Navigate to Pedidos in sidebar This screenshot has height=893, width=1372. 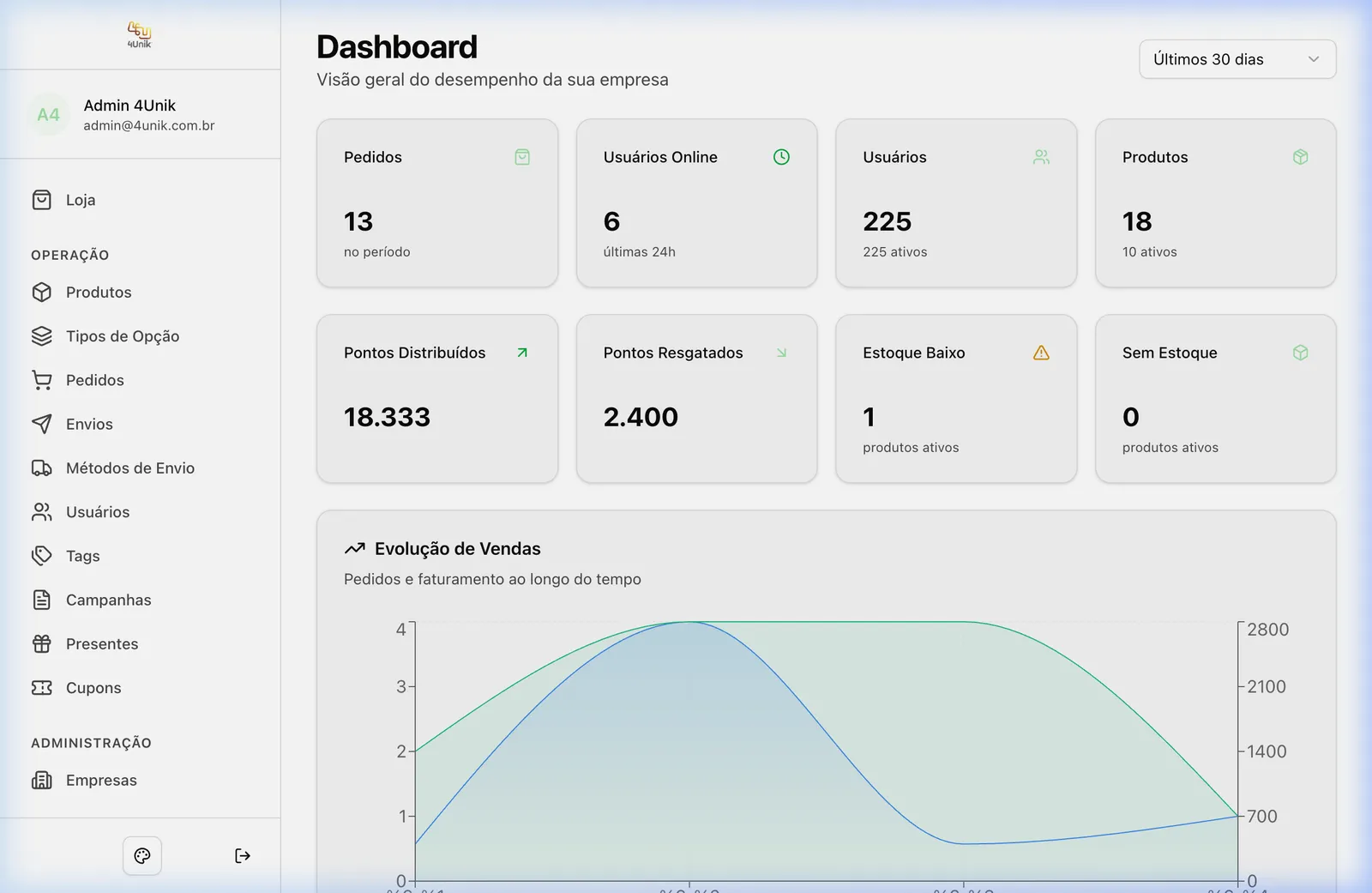[94, 380]
